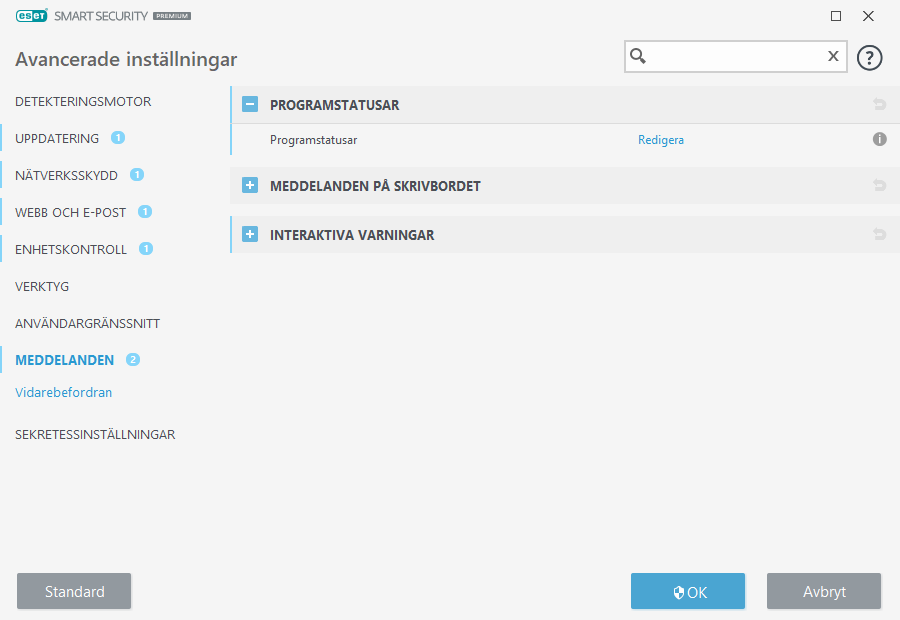Open VERKTYG settings category
The width and height of the screenshot is (900, 620).
click(42, 286)
